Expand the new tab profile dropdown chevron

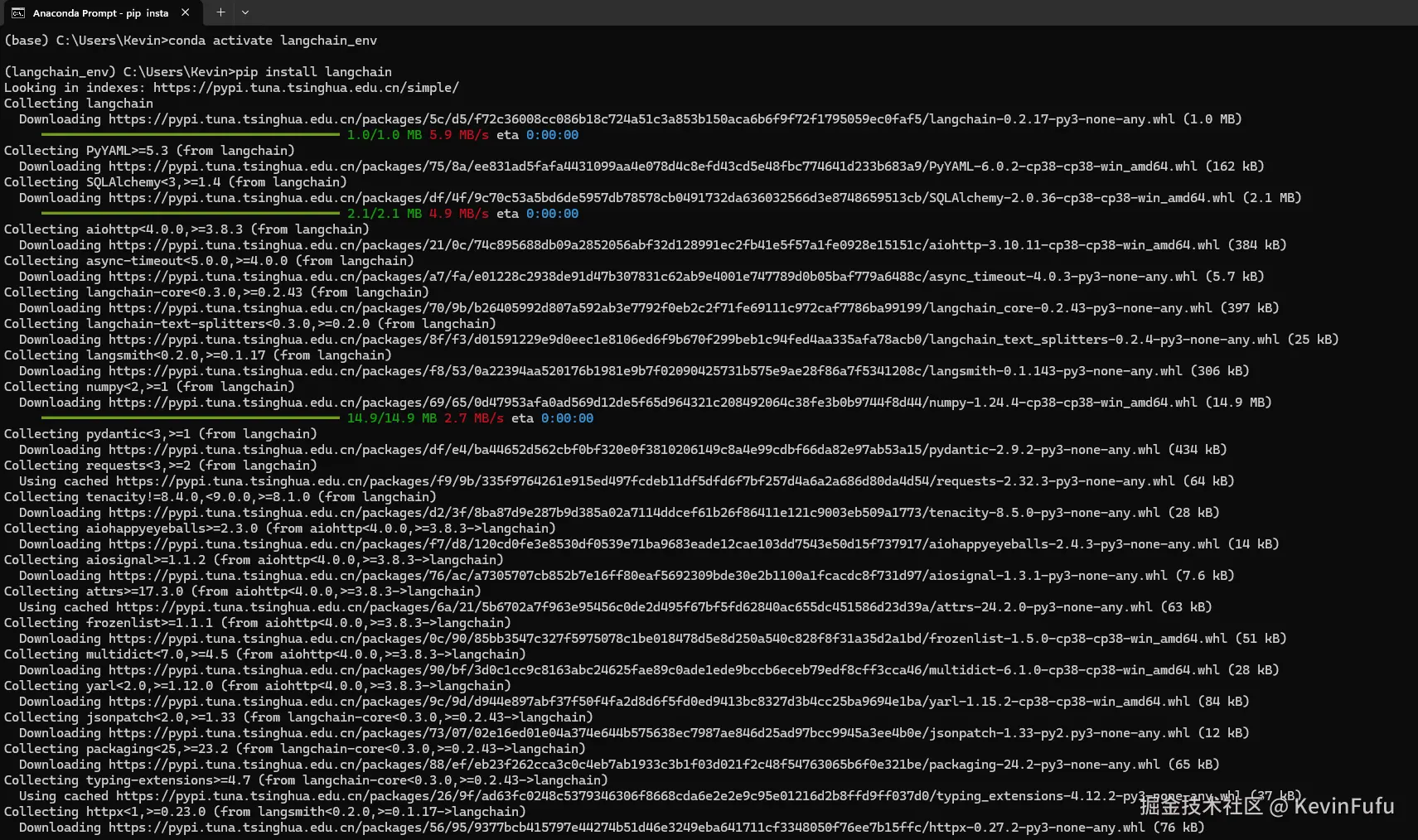[245, 12]
